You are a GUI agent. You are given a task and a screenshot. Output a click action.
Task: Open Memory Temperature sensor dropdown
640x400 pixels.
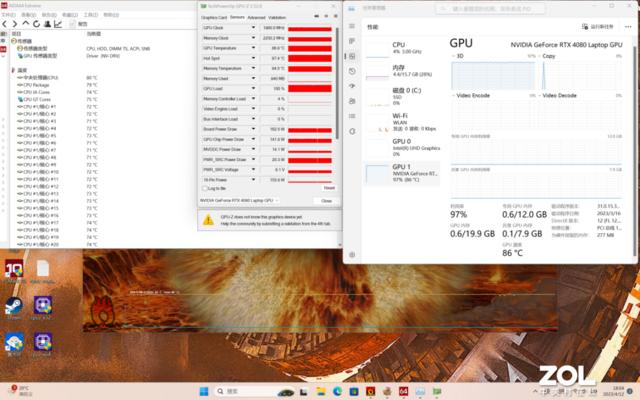(x=253, y=68)
